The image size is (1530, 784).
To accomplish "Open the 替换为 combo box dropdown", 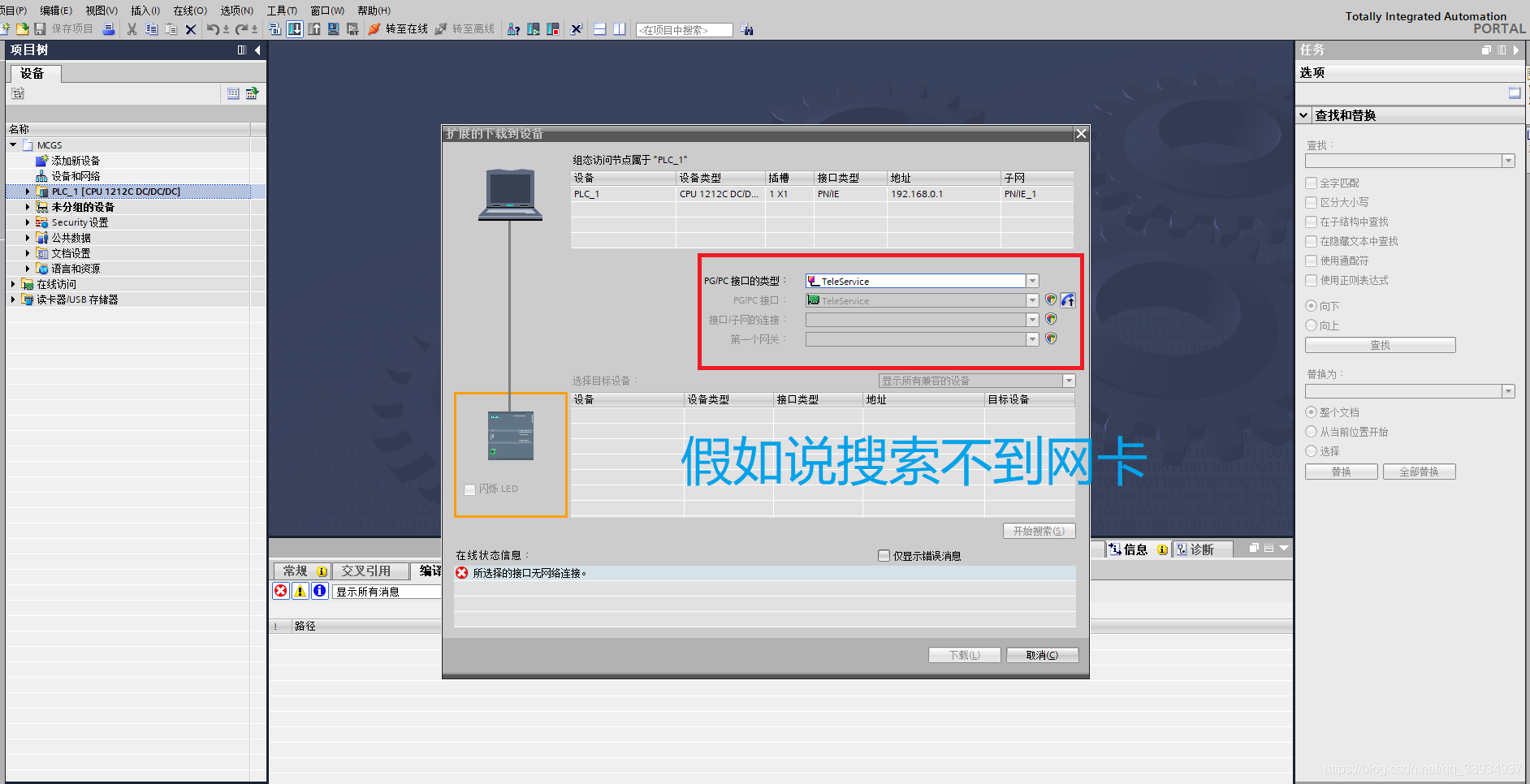I will pos(1508,391).
